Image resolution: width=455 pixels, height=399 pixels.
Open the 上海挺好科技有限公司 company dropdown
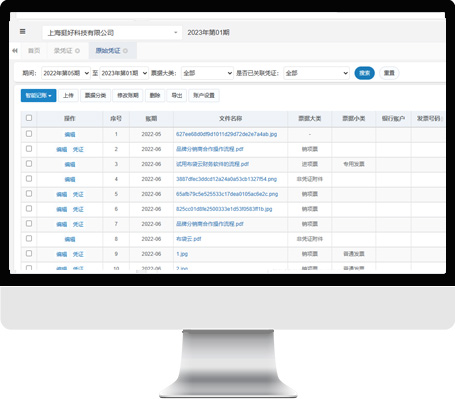pyautogui.click(x=112, y=33)
